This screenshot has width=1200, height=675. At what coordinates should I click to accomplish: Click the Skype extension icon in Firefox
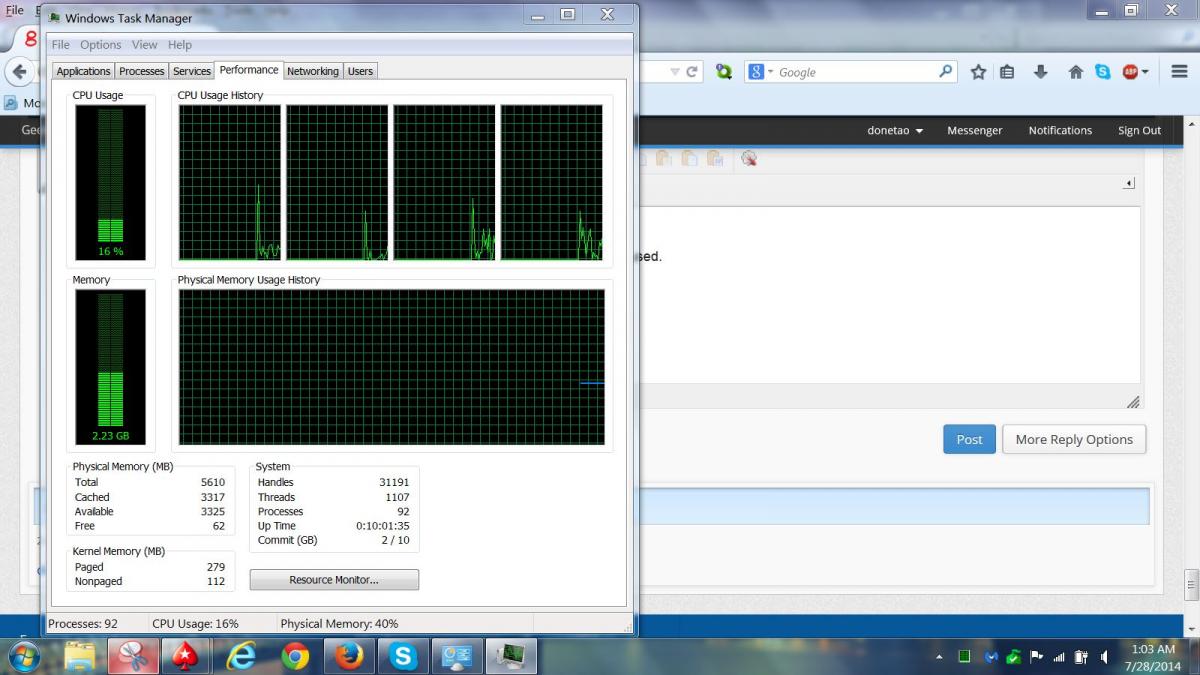pyautogui.click(x=1102, y=72)
